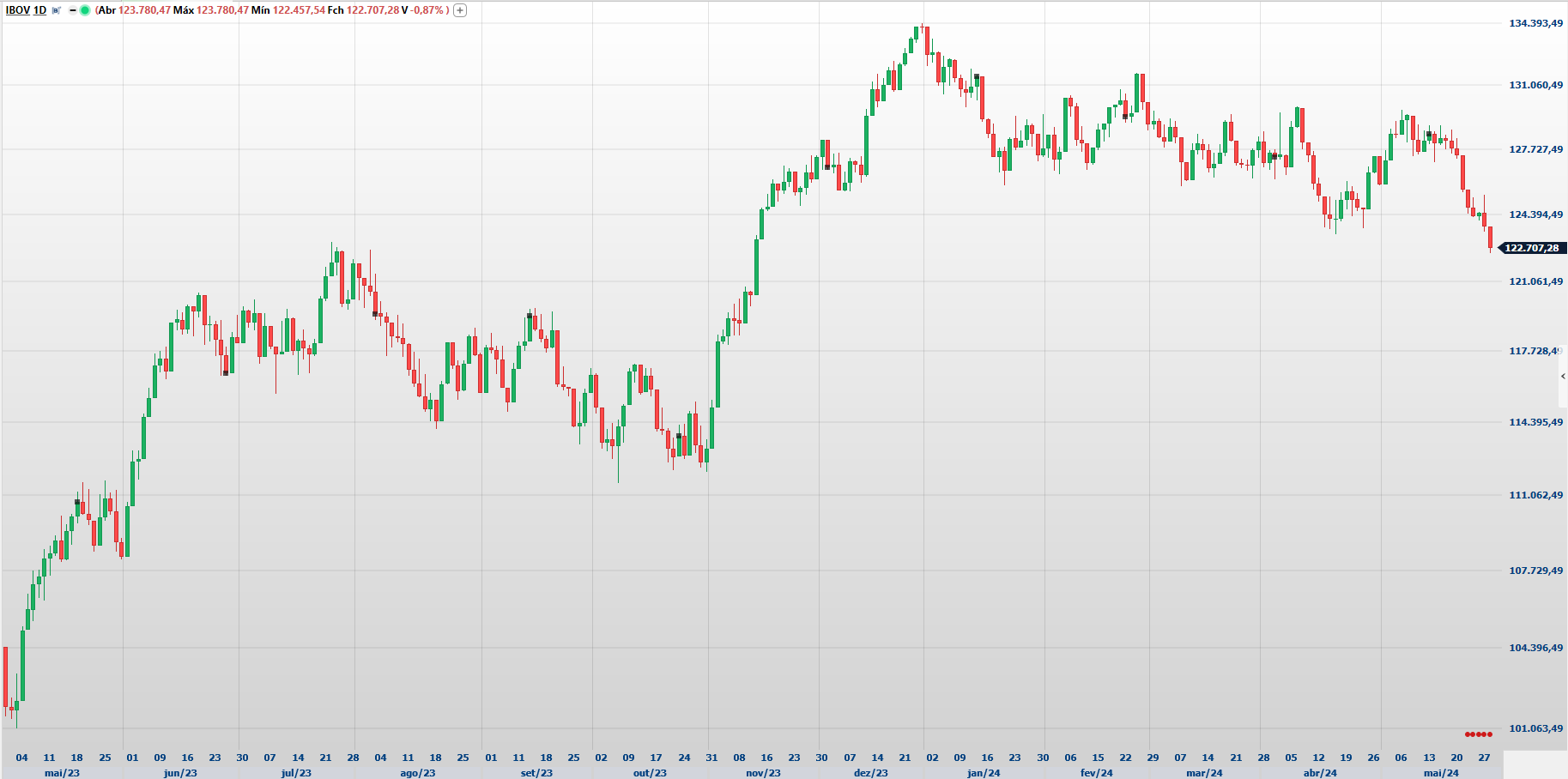Click the 134.393,49 price axis label
The height and width of the screenshot is (779, 1568).
coord(1535,23)
